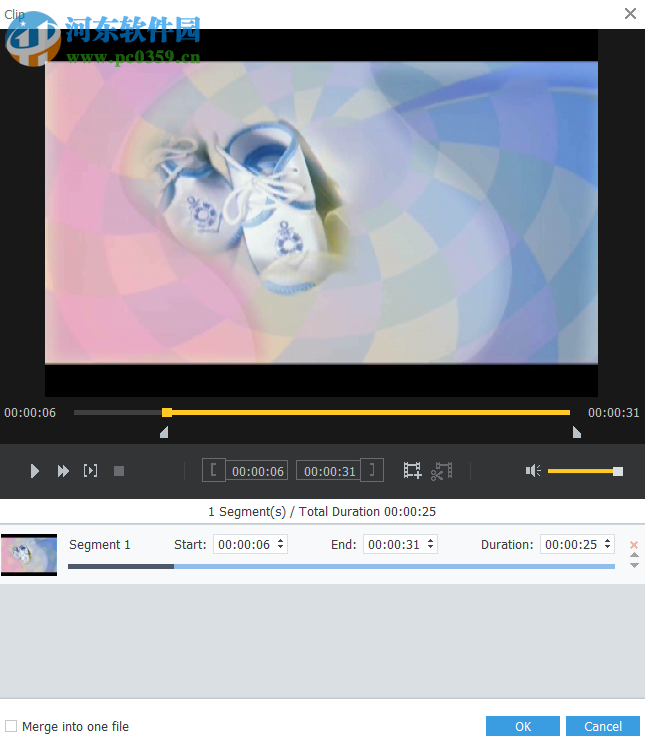Click the play segment bracket icon
The width and height of the screenshot is (645, 747).
click(x=91, y=471)
